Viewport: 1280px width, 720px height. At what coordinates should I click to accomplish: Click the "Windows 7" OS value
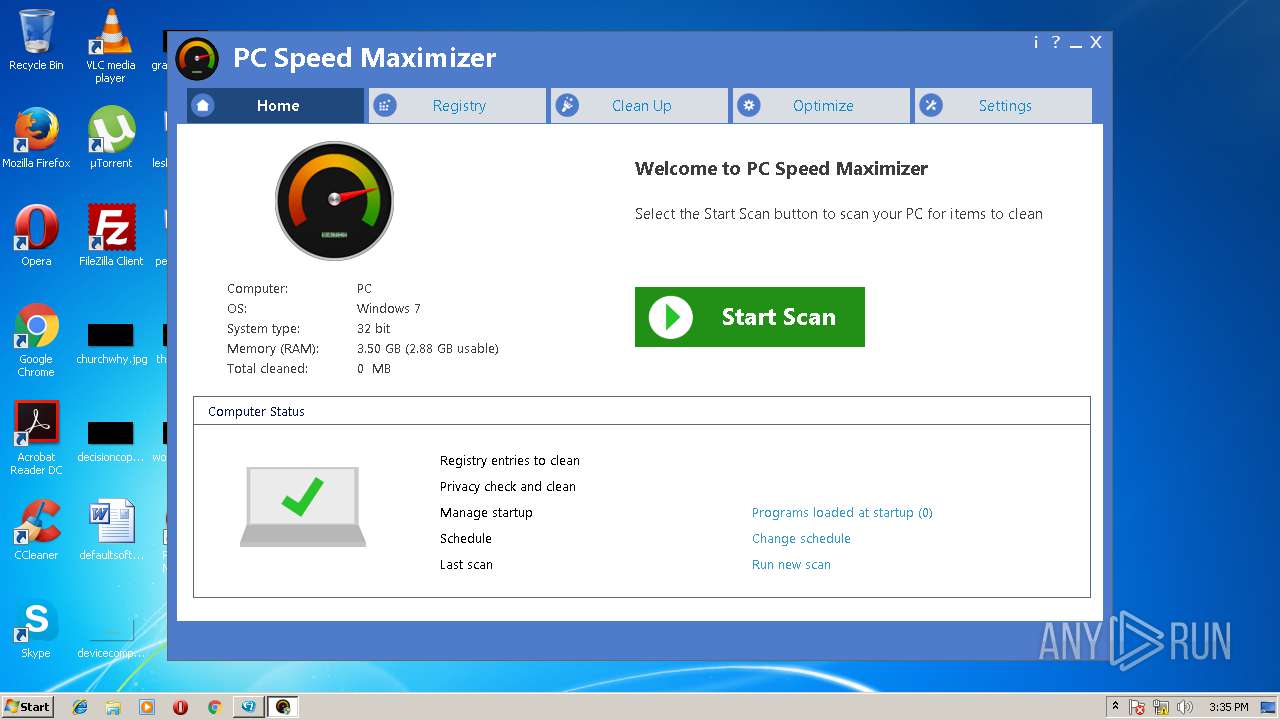coord(389,309)
